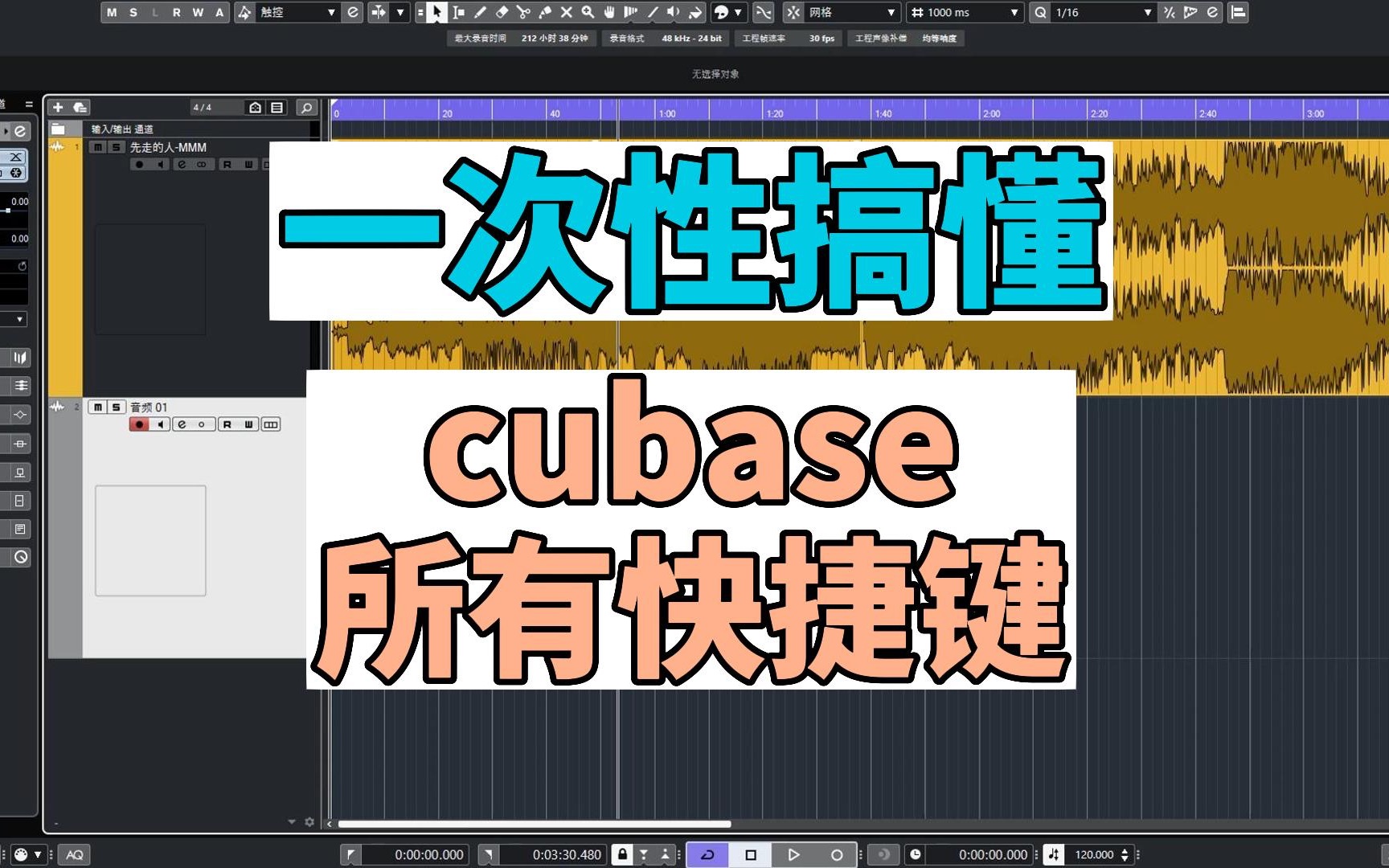The height and width of the screenshot is (868, 1389).
Task: Select the Range Selection tool
Action: point(458,12)
